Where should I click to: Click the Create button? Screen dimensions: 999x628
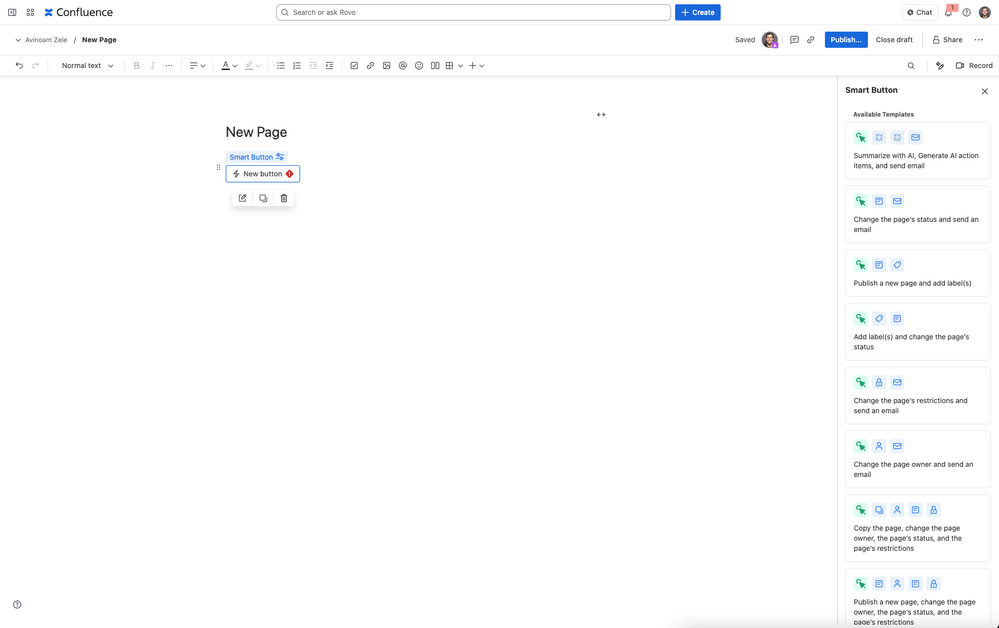point(698,12)
